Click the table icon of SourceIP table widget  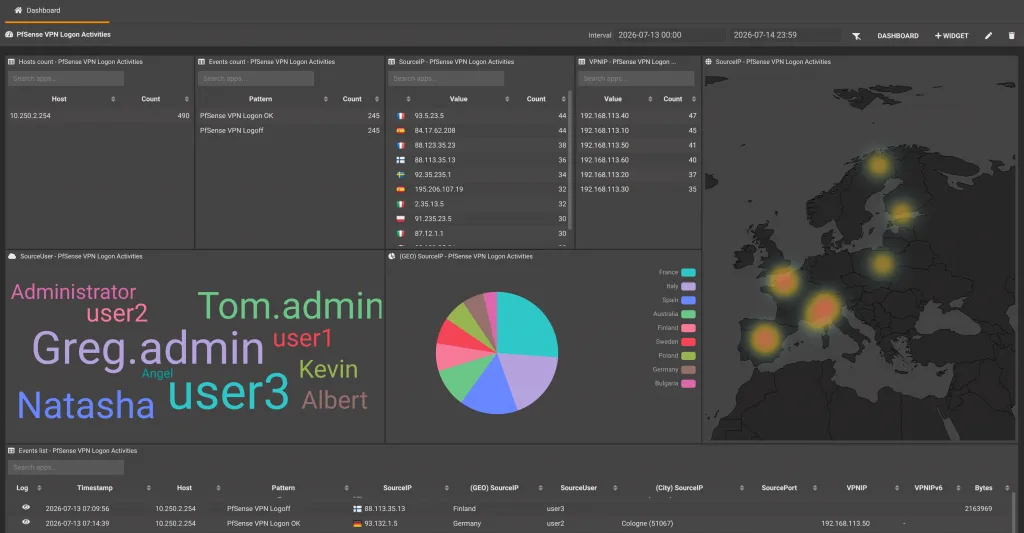click(x=392, y=61)
